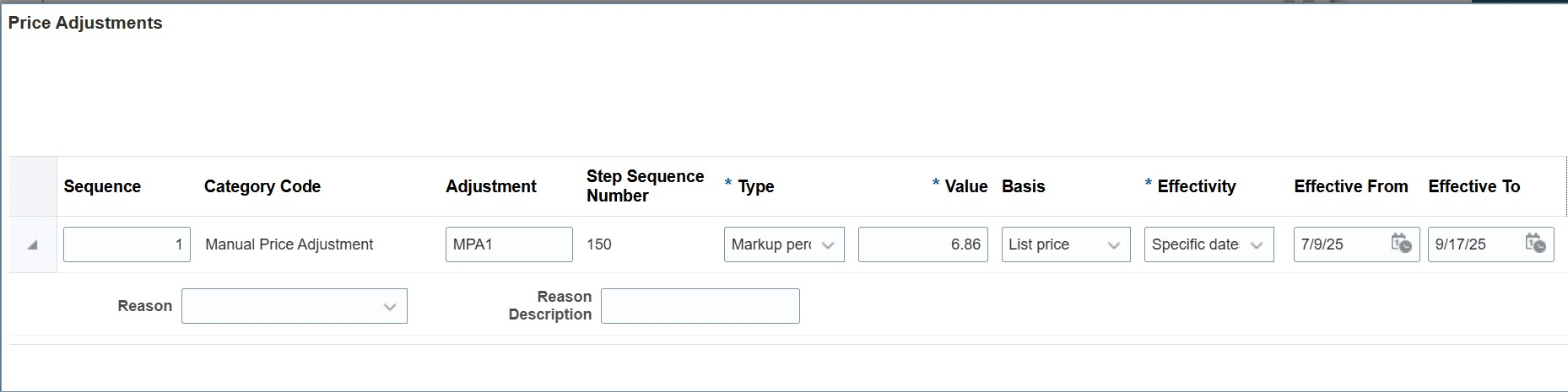The width and height of the screenshot is (1568, 392).
Task: Open the Effective To calendar picker
Action: 1535,244
